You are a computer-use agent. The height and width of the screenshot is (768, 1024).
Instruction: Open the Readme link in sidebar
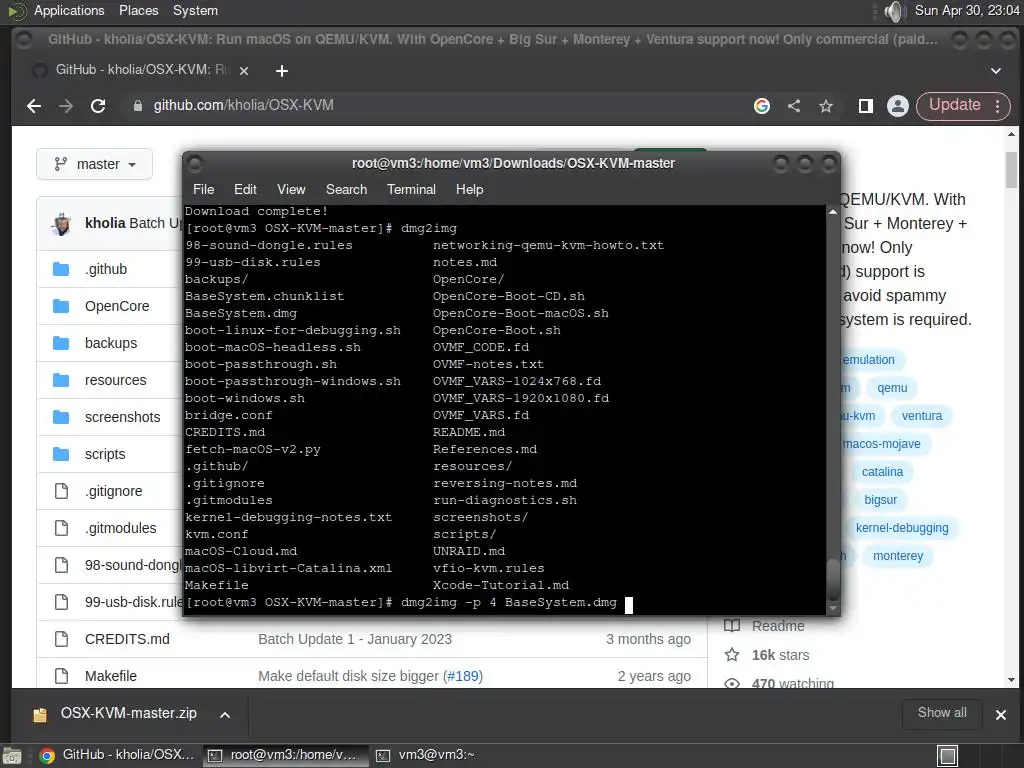pos(778,626)
